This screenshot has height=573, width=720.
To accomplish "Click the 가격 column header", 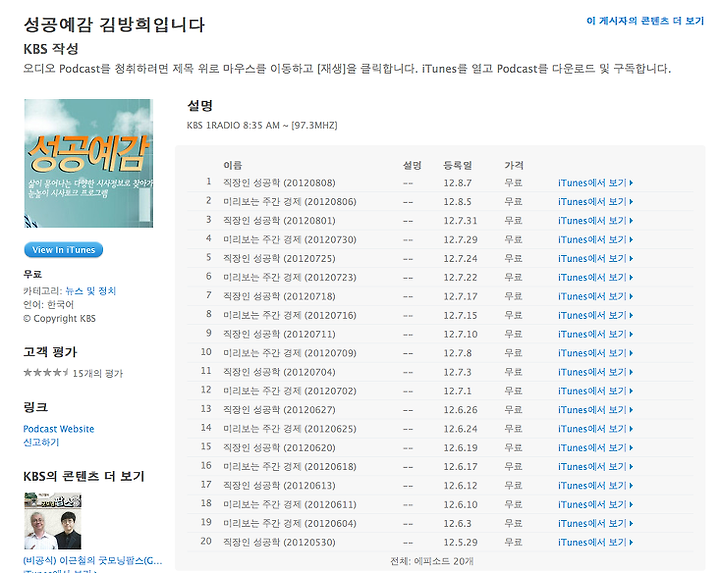I will click(514, 165).
